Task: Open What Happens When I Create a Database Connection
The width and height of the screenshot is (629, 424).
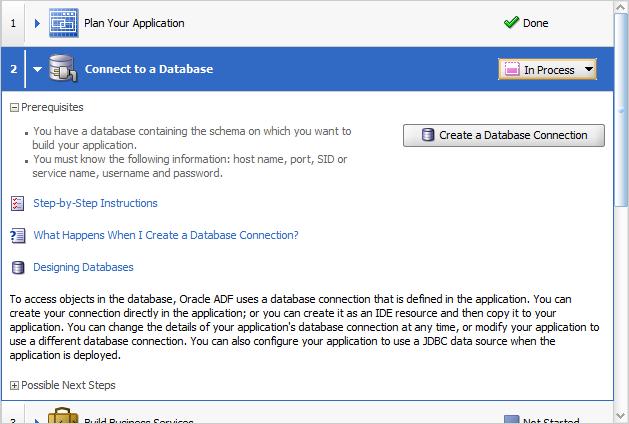Action: pyautogui.click(x=166, y=235)
